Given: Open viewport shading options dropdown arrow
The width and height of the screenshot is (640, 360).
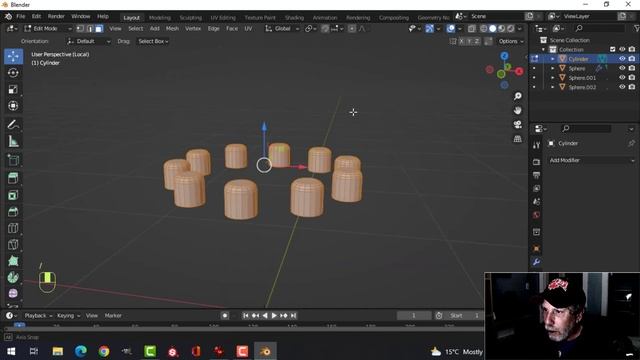Looking at the screenshot, I should pyautogui.click(x=520, y=29).
